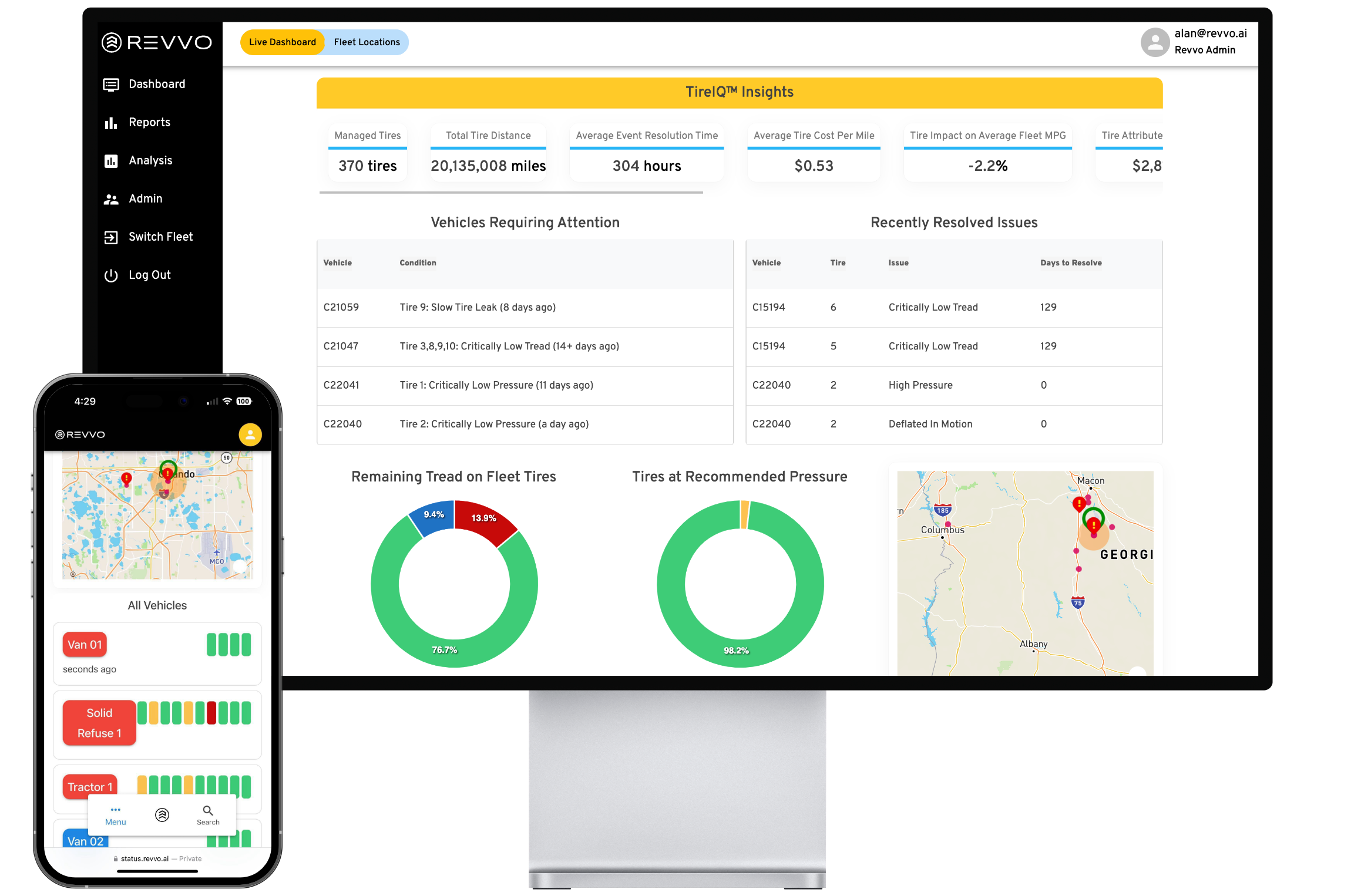Viewport: 1351px width, 896px height.
Task: Tap the Van 01 tire status bars
Action: 228,645
